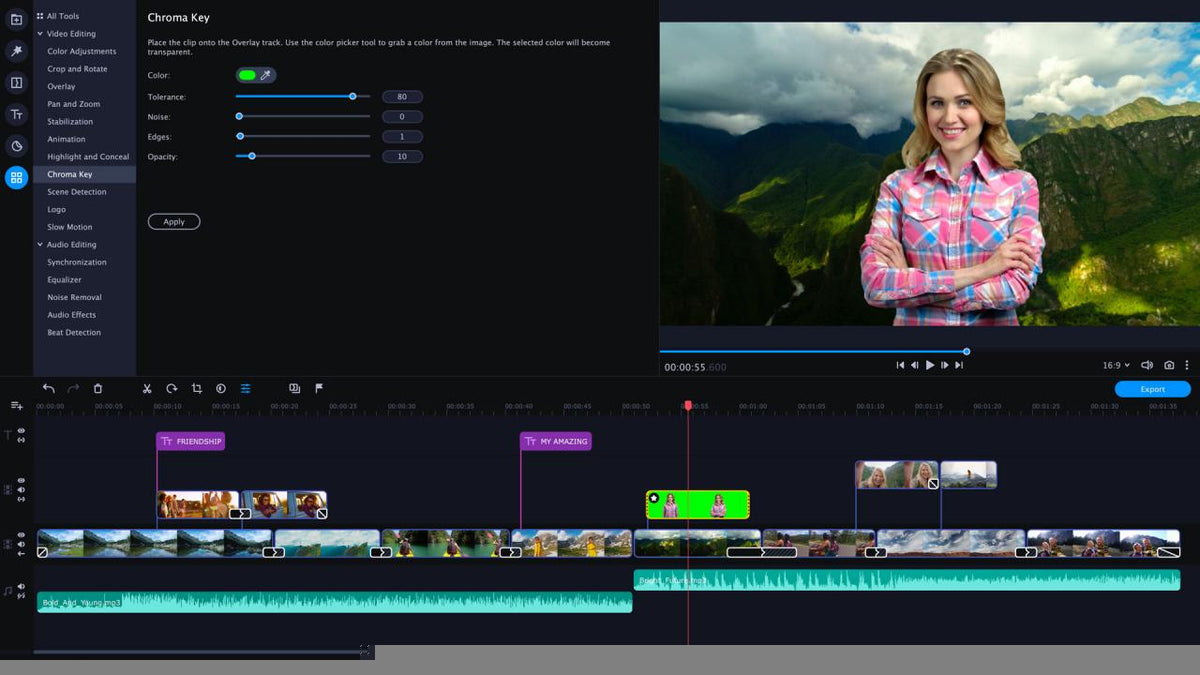Open Highlight and Conceal tool
This screenshot has width=1200, height=675.
(88, 157)
